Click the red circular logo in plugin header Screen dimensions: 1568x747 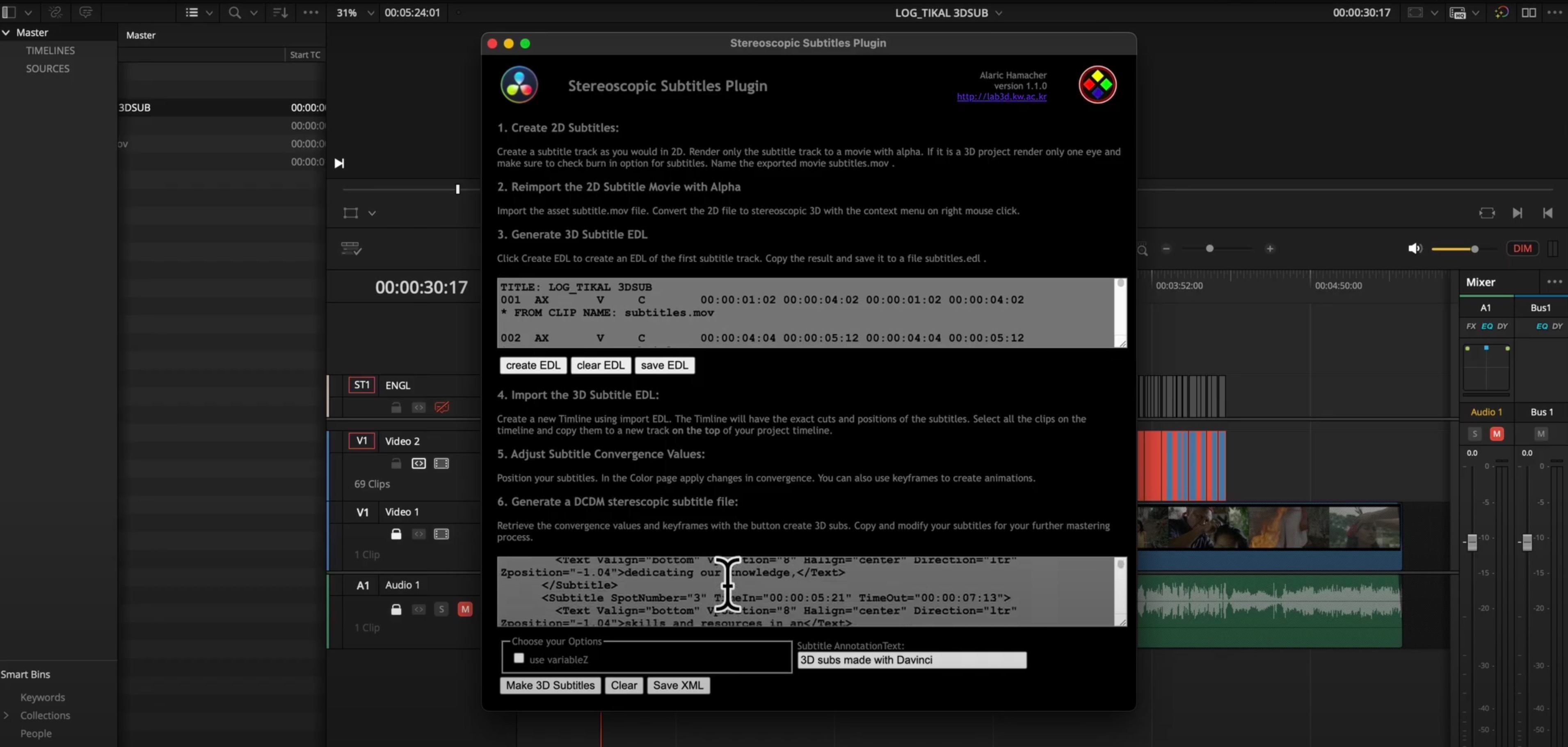click(1097, 85)
